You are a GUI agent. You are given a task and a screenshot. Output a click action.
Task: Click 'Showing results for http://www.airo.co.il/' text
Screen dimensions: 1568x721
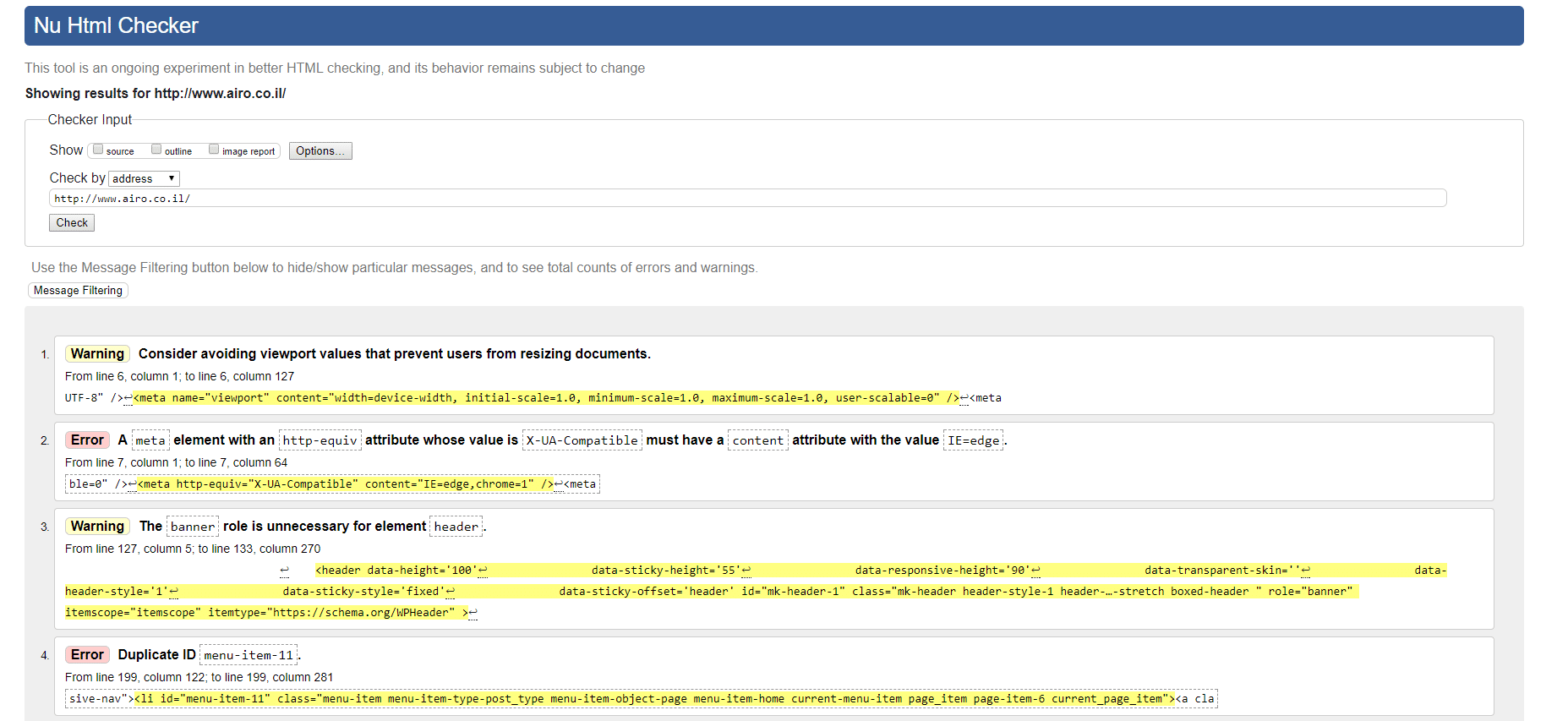coord(156,93)
